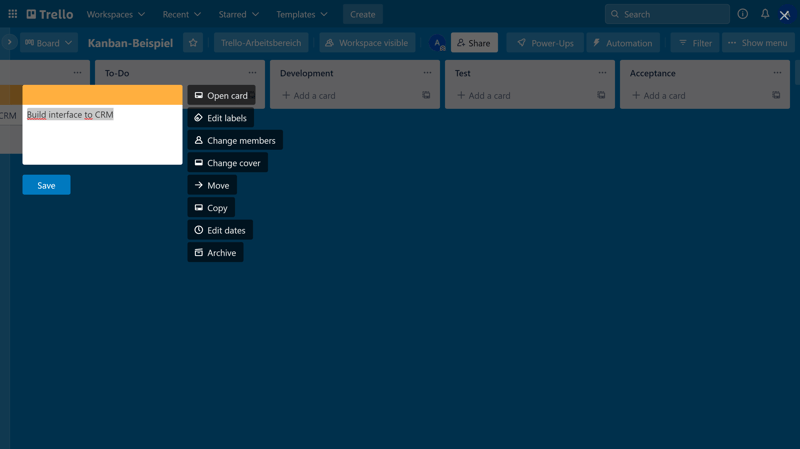Create from template in Test list

(x=601, y=95)
